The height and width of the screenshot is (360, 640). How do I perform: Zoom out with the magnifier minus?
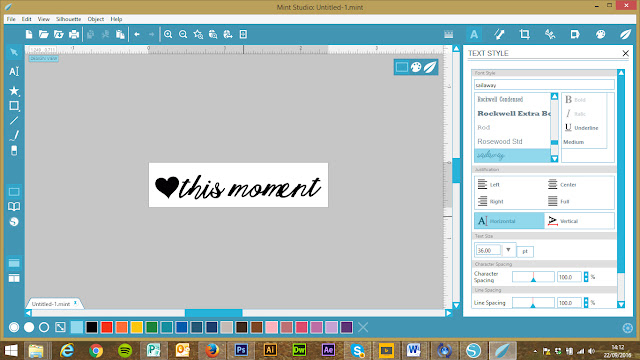click(x=183, y=35)
